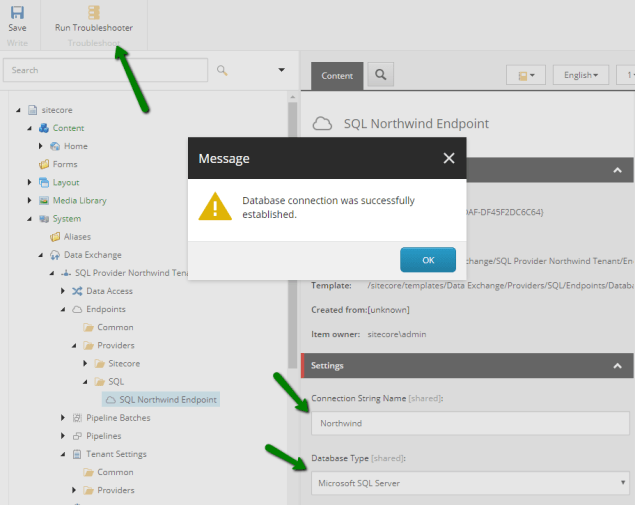Viewport: 635px width, 505px height.
Task: Open the Database Type dropdown
Action: click(x=468, y=483)
